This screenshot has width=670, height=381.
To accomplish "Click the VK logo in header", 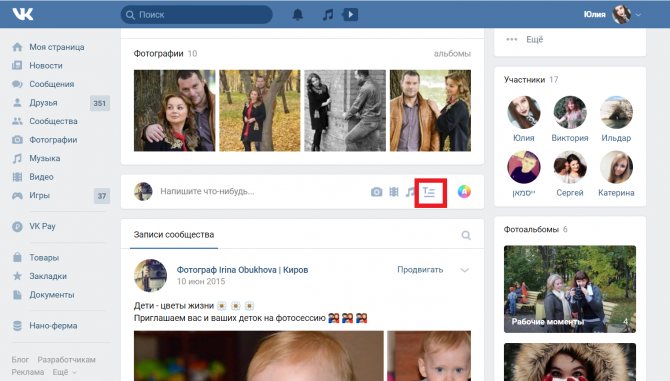I will 23,14.
